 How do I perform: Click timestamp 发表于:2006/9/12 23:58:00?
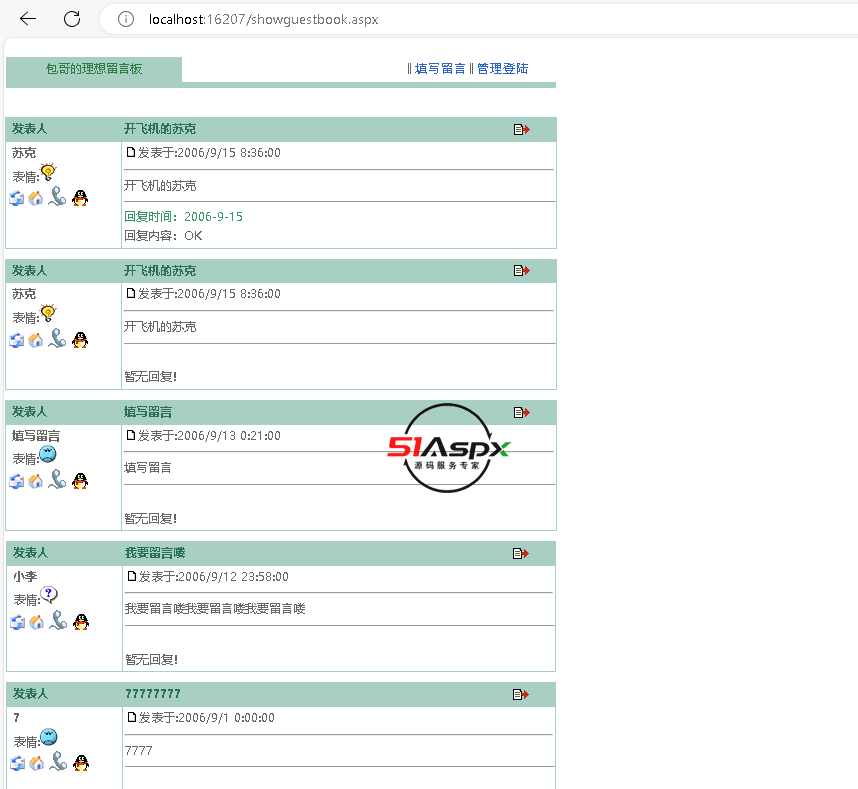[x=213, y=577]
